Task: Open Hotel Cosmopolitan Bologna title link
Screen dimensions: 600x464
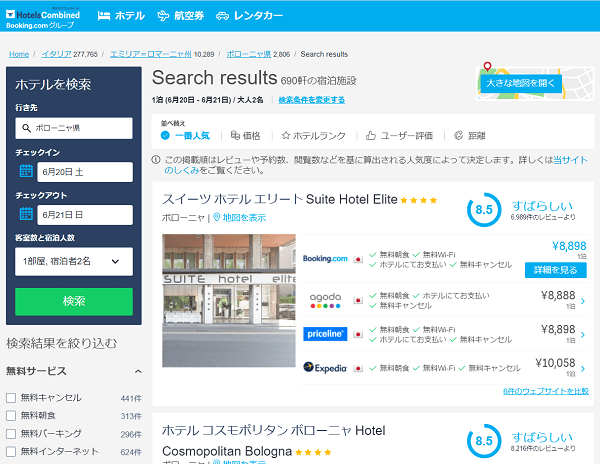Action: click(274, 441)
